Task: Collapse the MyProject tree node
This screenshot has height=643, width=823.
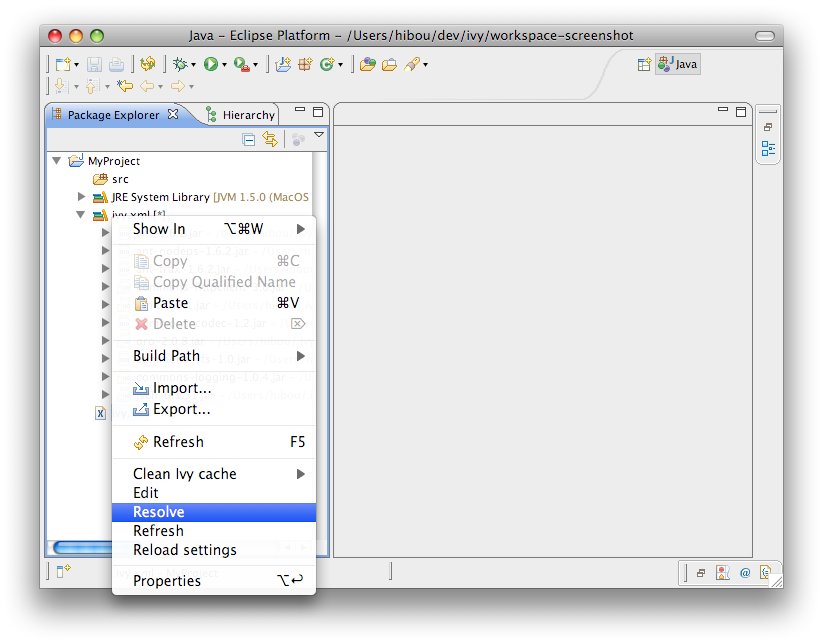Action: click(x=57, y=161)
